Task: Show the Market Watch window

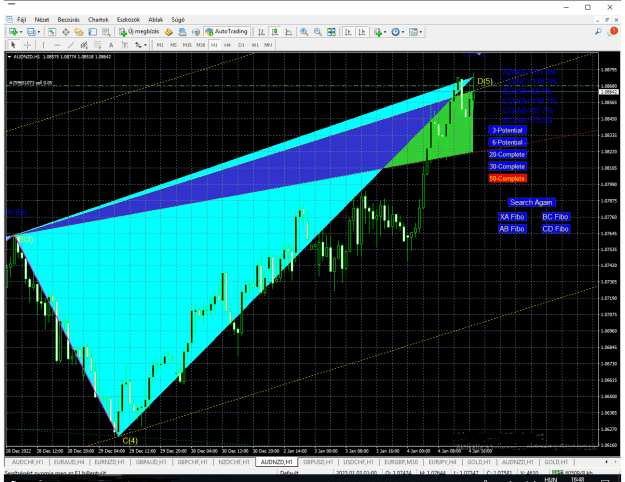Action: click(x=52, y=32)
